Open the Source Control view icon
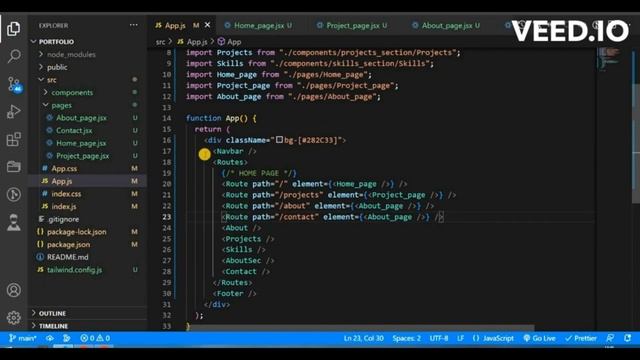The height and width of the screenshot is (360, 640). (x=14, y=84)
